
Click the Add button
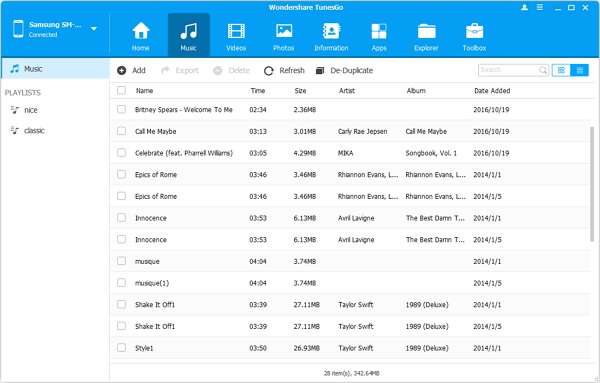pos(131,70)
